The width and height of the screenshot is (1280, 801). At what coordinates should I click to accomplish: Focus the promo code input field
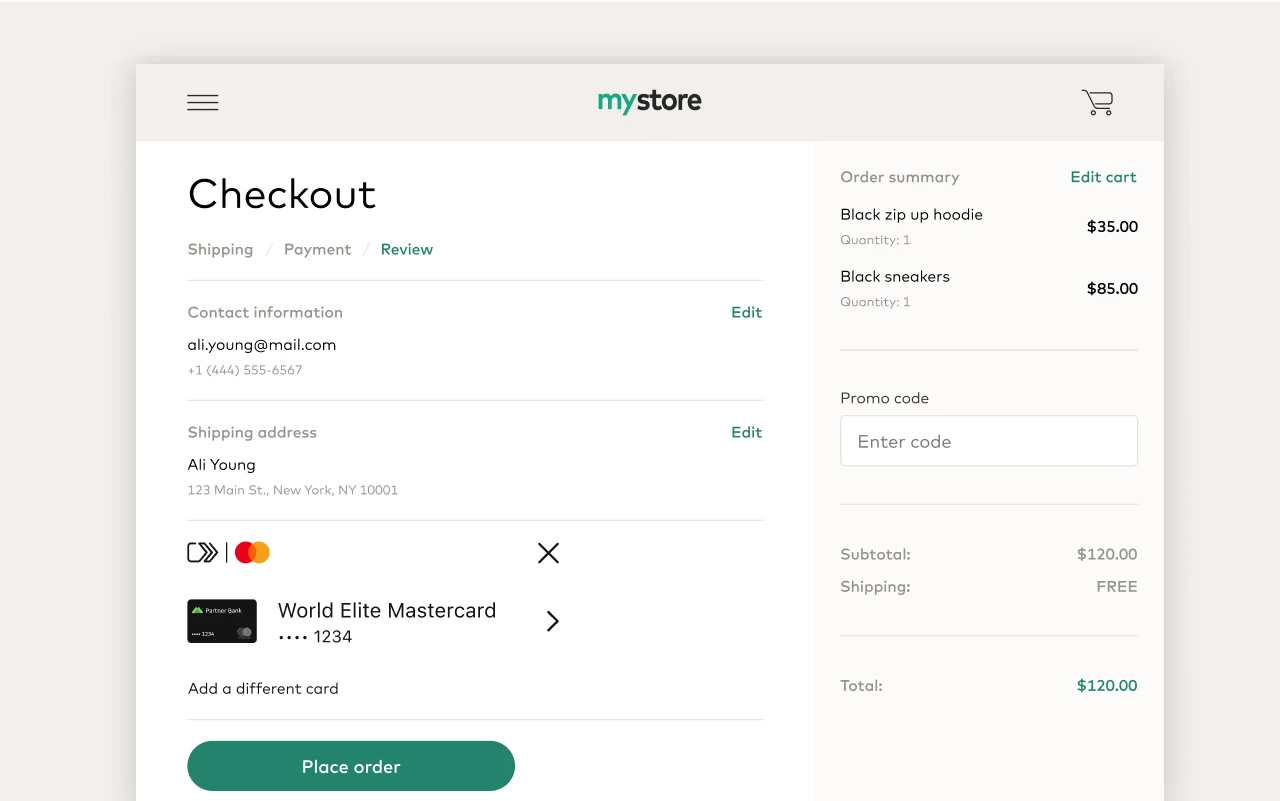989,441
